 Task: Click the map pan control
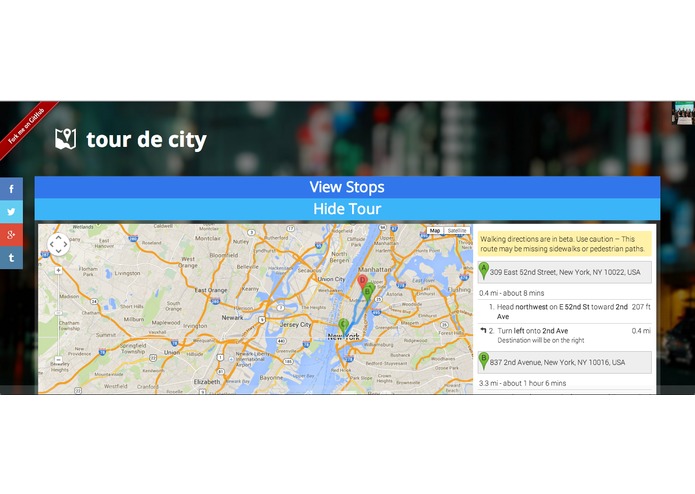(x=59, y=245)
